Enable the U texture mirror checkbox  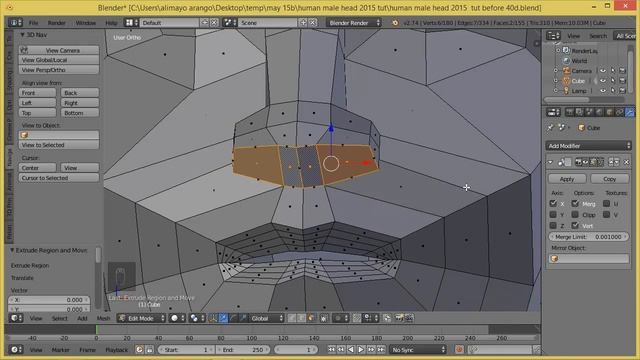tap(607, 203)
